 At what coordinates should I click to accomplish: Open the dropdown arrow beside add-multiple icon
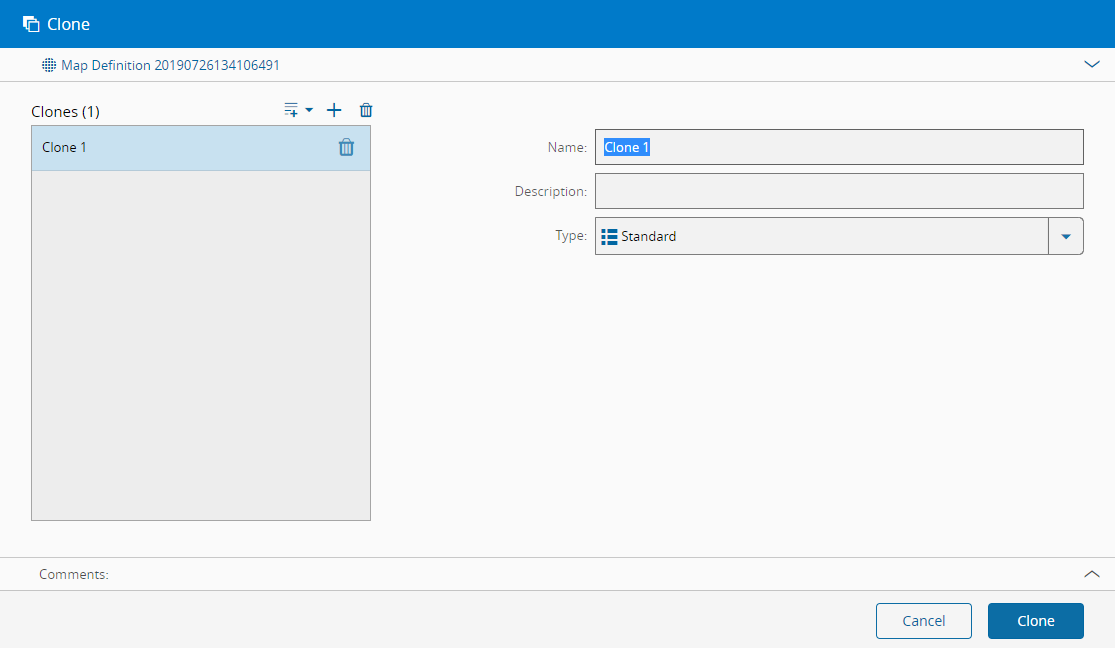(309, 110)
